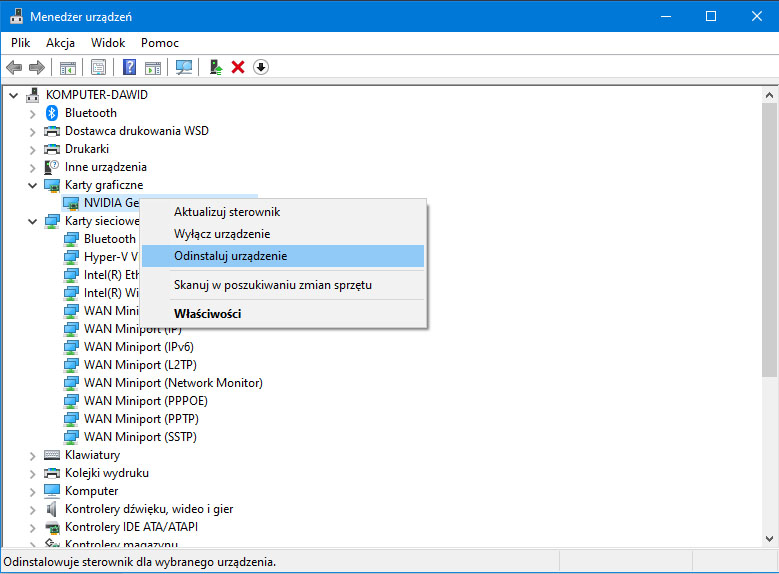Expand the Kontrolery IDE ATA/ATAPI category
Viewport: 779px width, 574px height.
[32, 528]
